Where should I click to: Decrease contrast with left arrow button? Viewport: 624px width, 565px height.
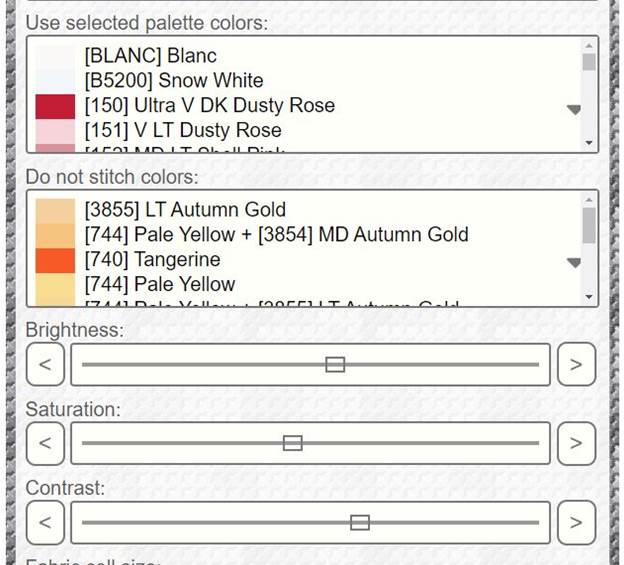[45, 522]
